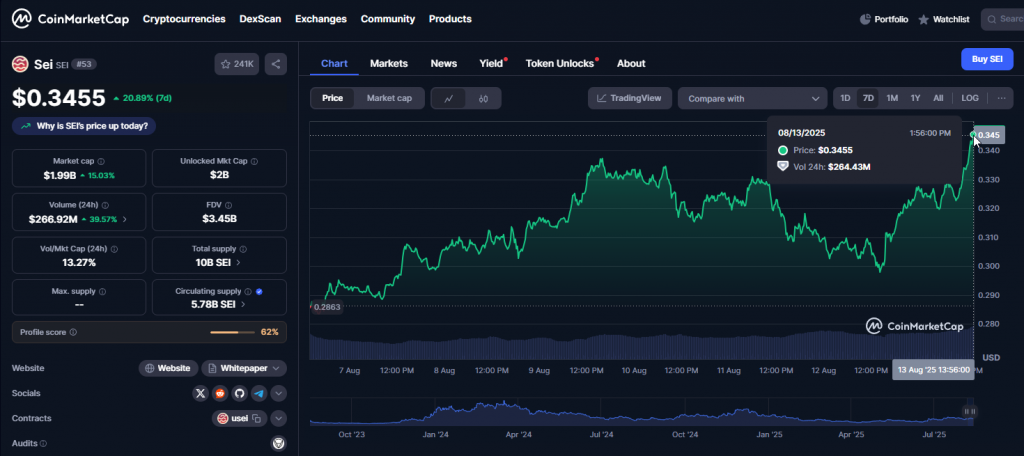The image size is (1024, 456).
Task: Switch chart to line view
Action: pyautogui.click(x=449, y=99)
